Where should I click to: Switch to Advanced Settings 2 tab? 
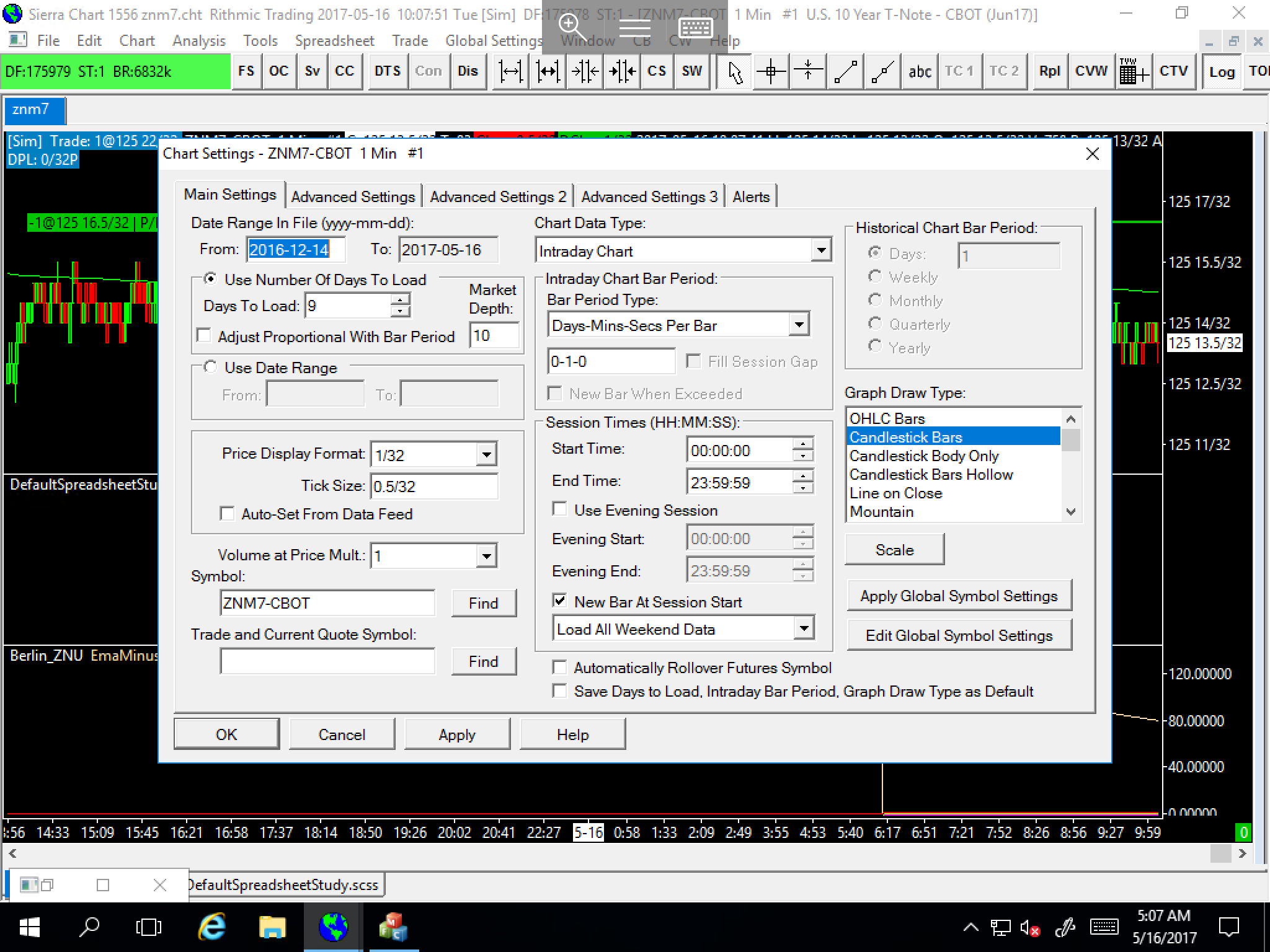tap(498, 196)
